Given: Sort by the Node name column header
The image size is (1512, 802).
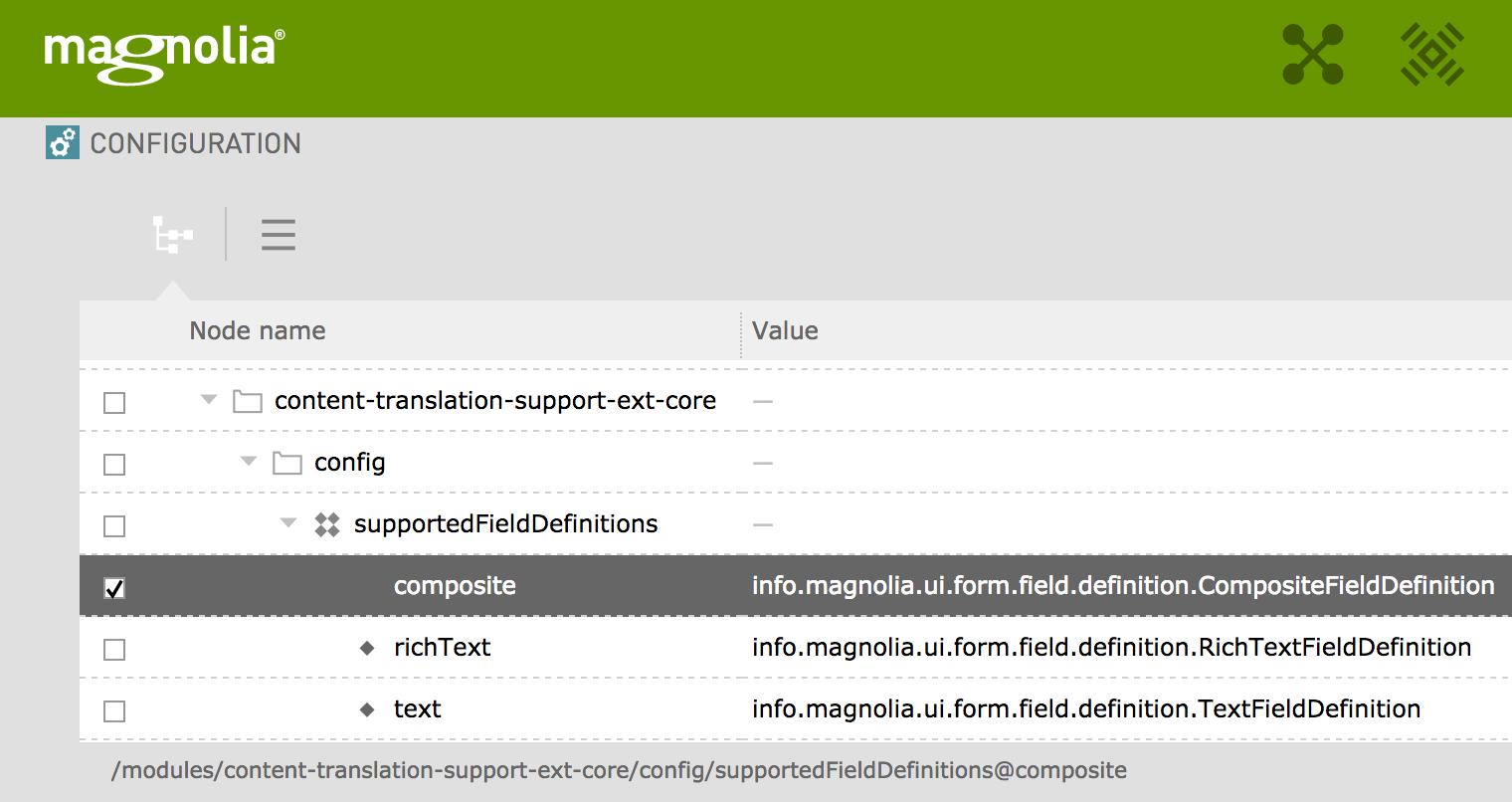Looking at the screenshot, I should pos(258,331).
